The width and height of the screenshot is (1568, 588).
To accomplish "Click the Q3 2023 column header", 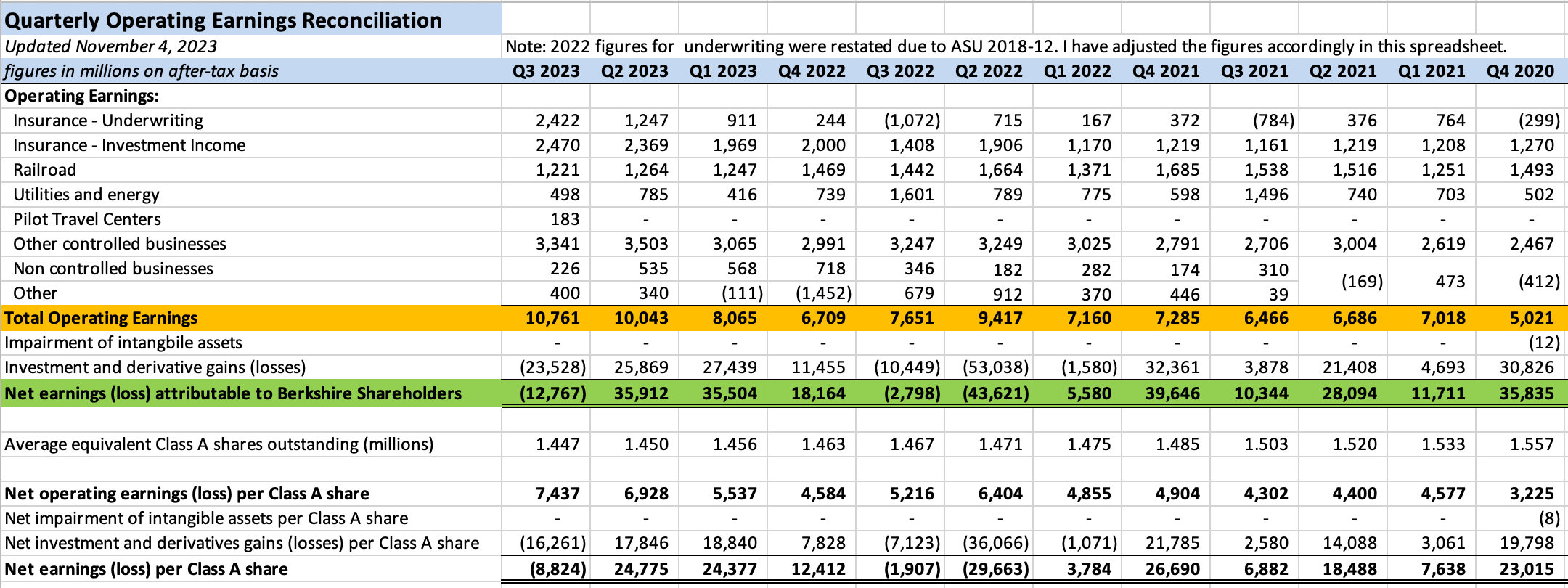I will point(546,71).
